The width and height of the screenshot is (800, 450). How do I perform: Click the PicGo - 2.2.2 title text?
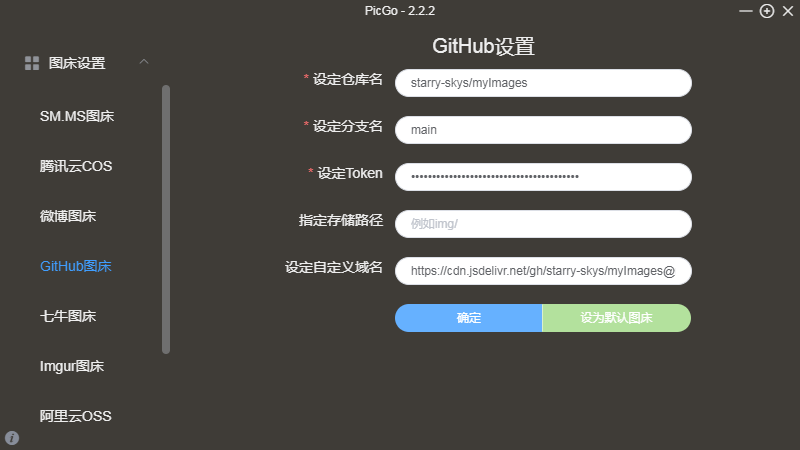click(399, 11)
